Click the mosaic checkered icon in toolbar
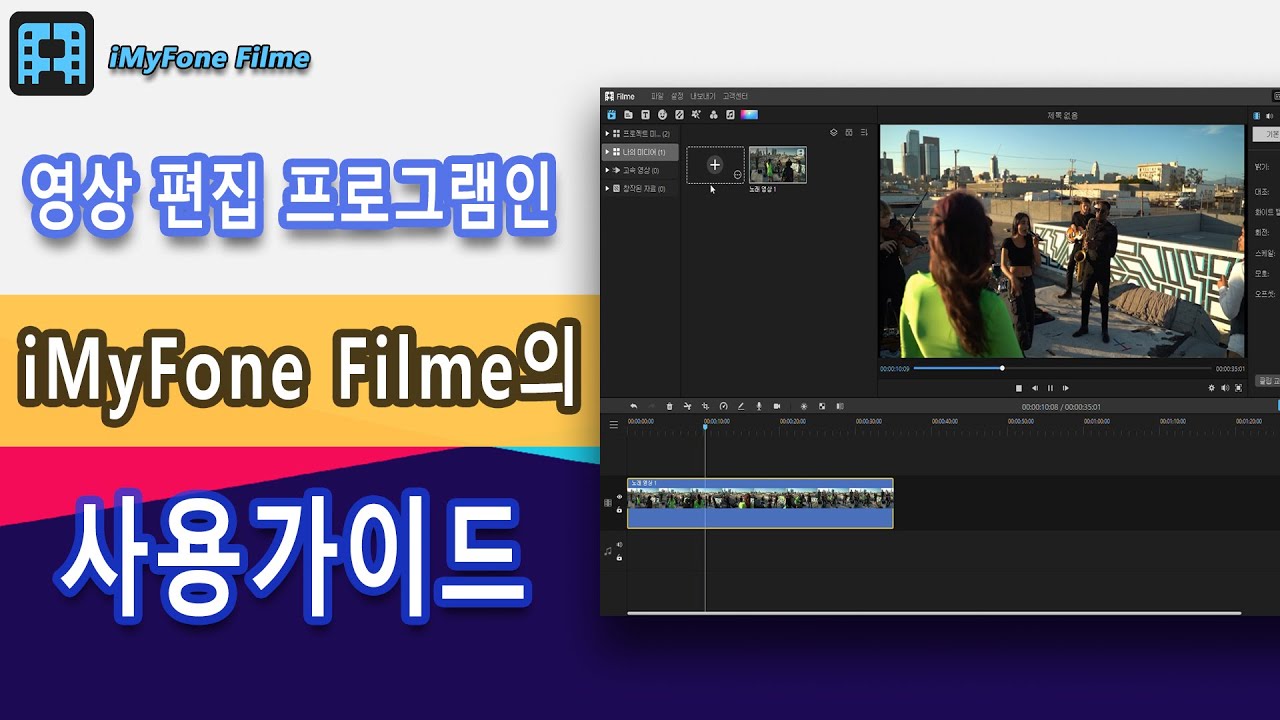The image size is (1280, 720). [822, 406]
